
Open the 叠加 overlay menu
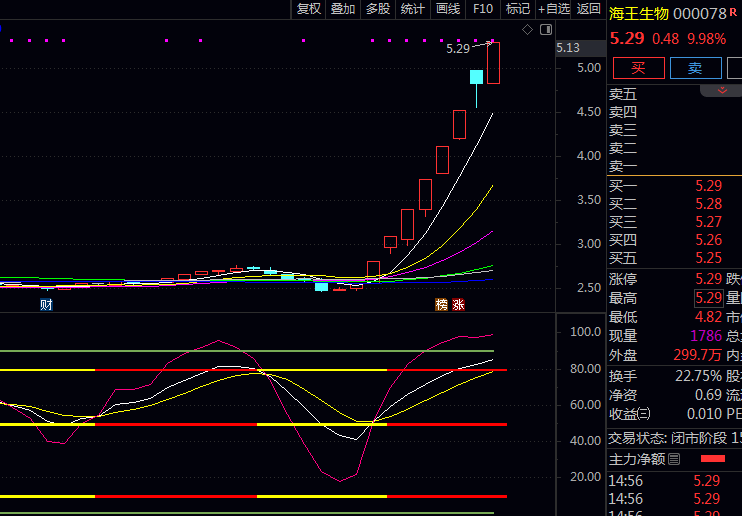(x=343, y=9)
